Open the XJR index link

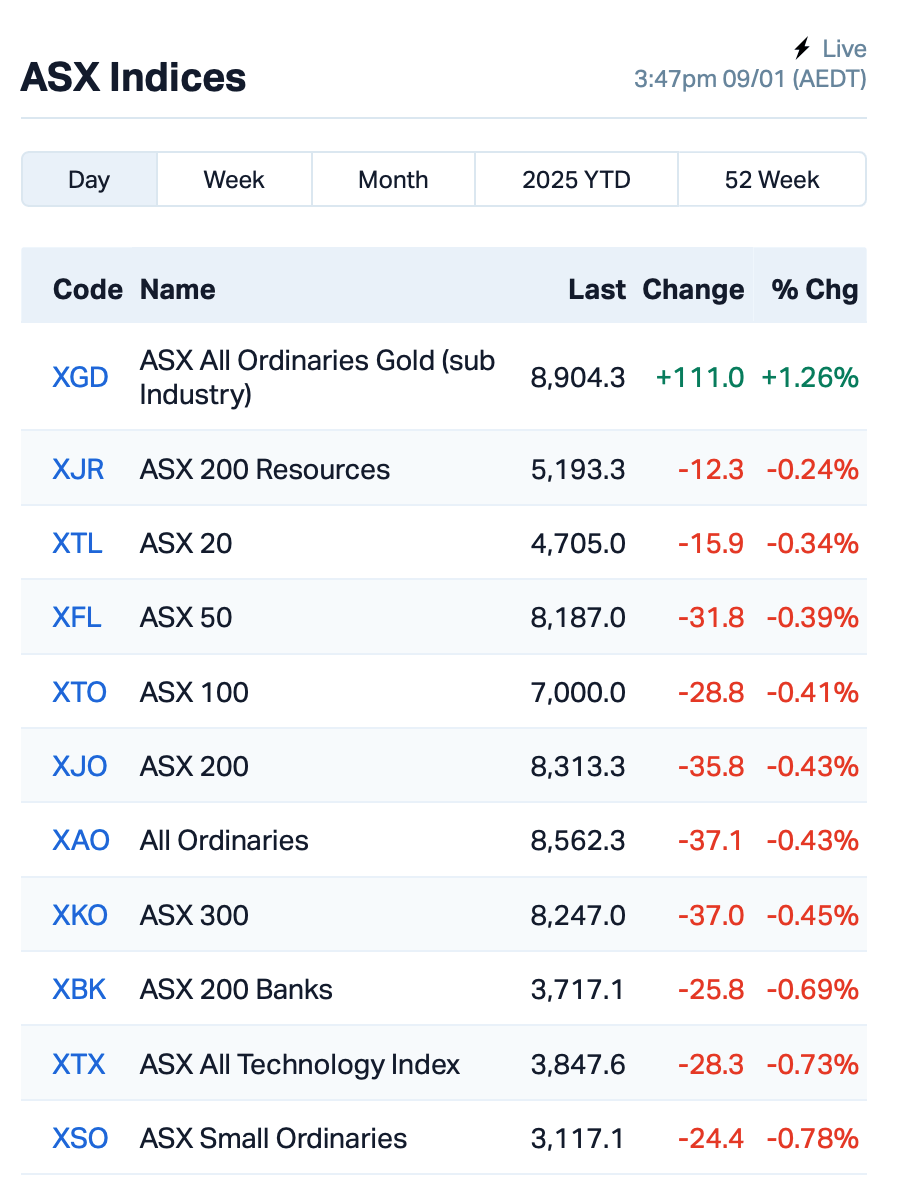click(x=78, y=469)
